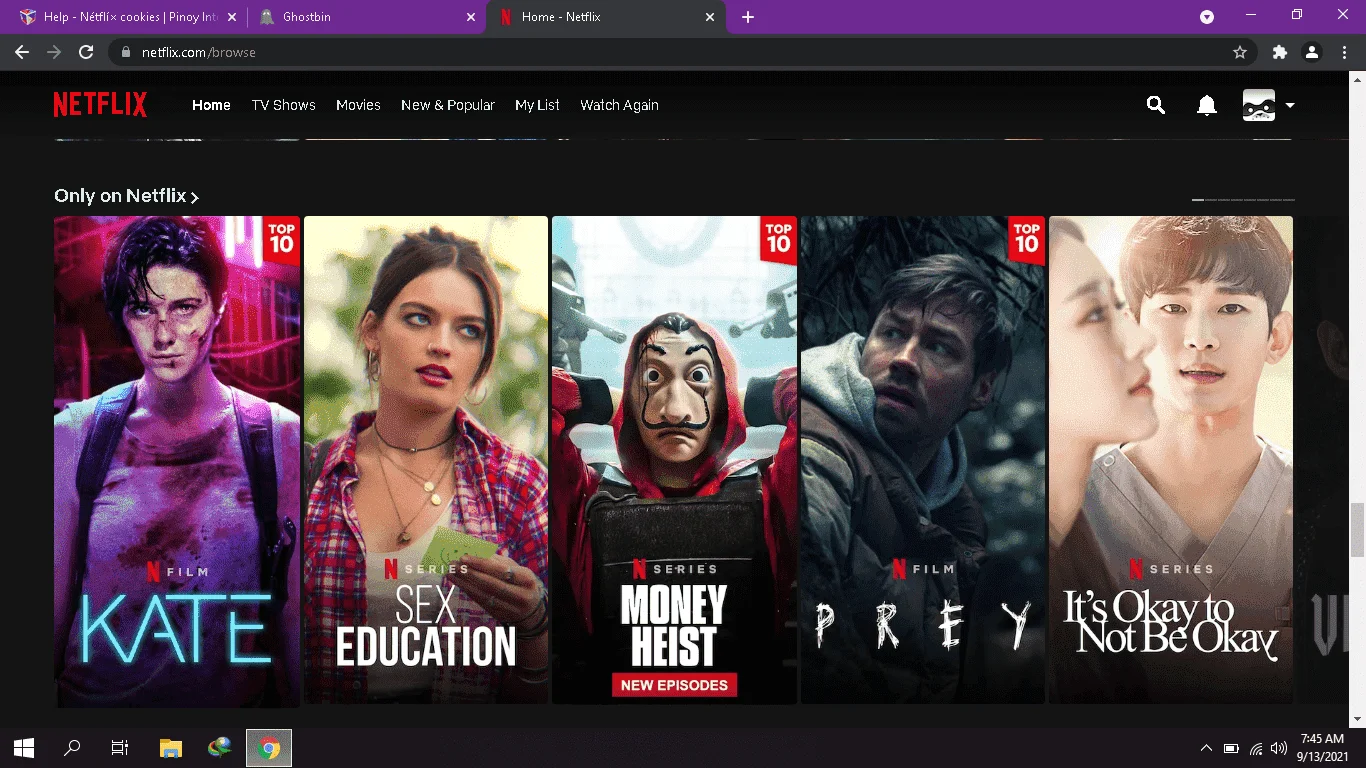Open the Kate film poster
Image resolution: width=1366 pixels, height=768 pixels.
(x=177, y=460)
